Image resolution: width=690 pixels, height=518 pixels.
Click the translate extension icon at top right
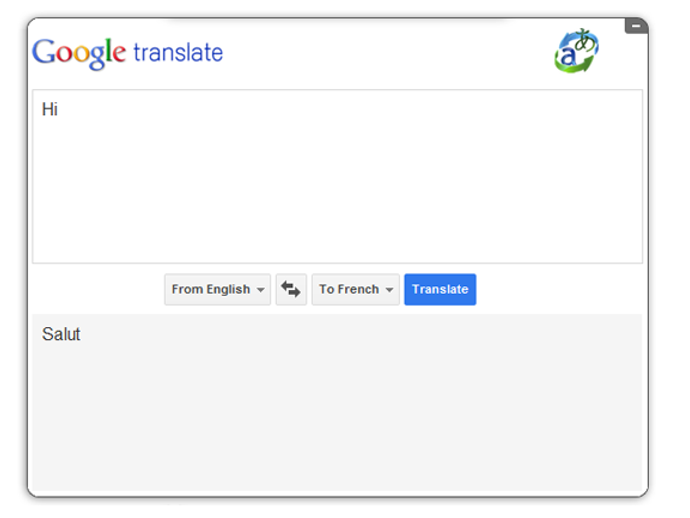pyautogui.click(x=576, y=51)
